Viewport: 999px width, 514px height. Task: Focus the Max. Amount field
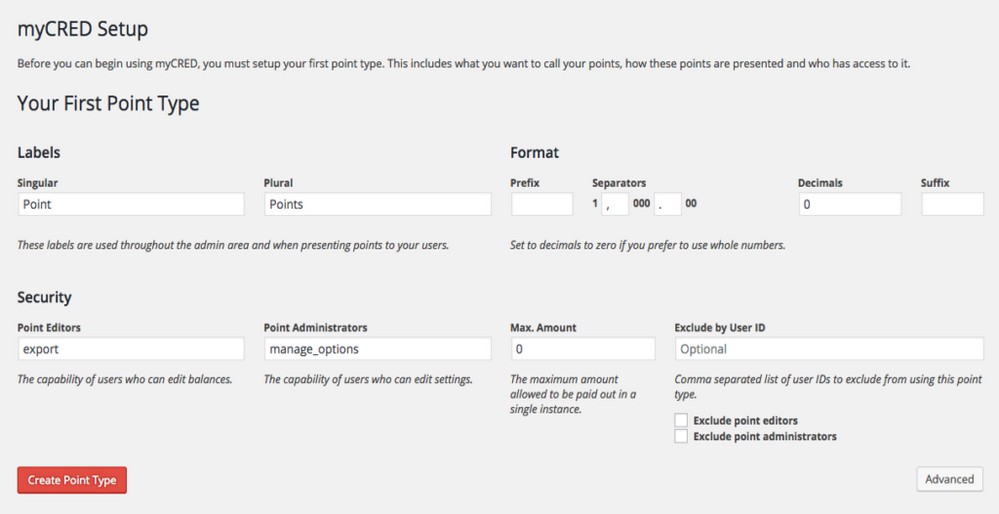tap(582, 349)
